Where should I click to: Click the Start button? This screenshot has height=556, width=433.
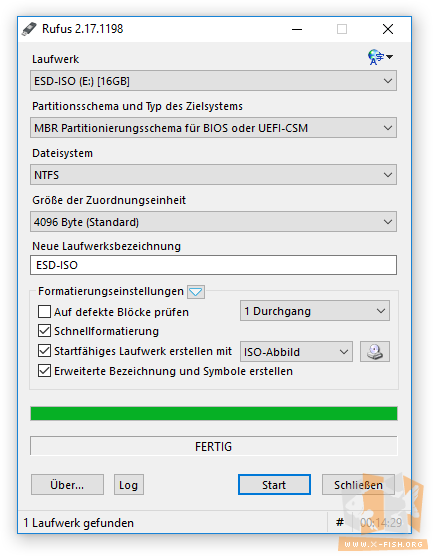click(274, 485)
